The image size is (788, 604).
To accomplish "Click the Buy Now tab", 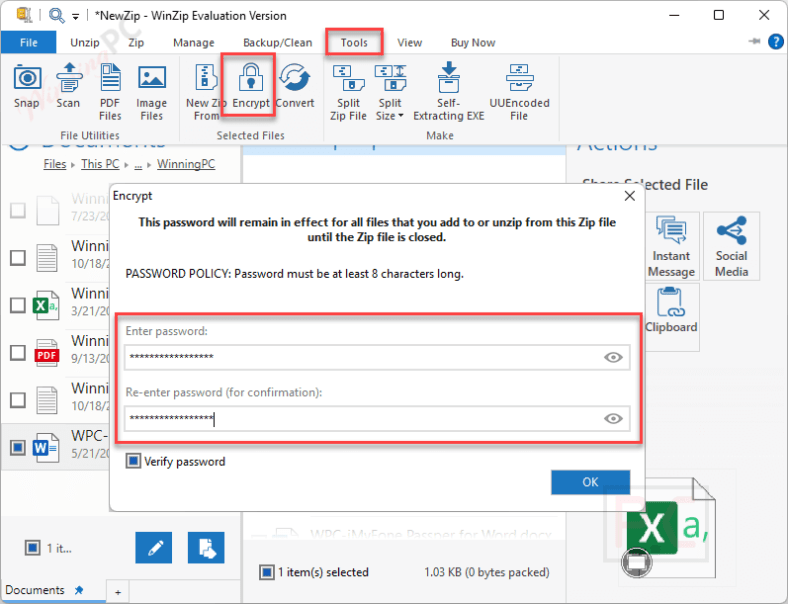I will 473,43.
